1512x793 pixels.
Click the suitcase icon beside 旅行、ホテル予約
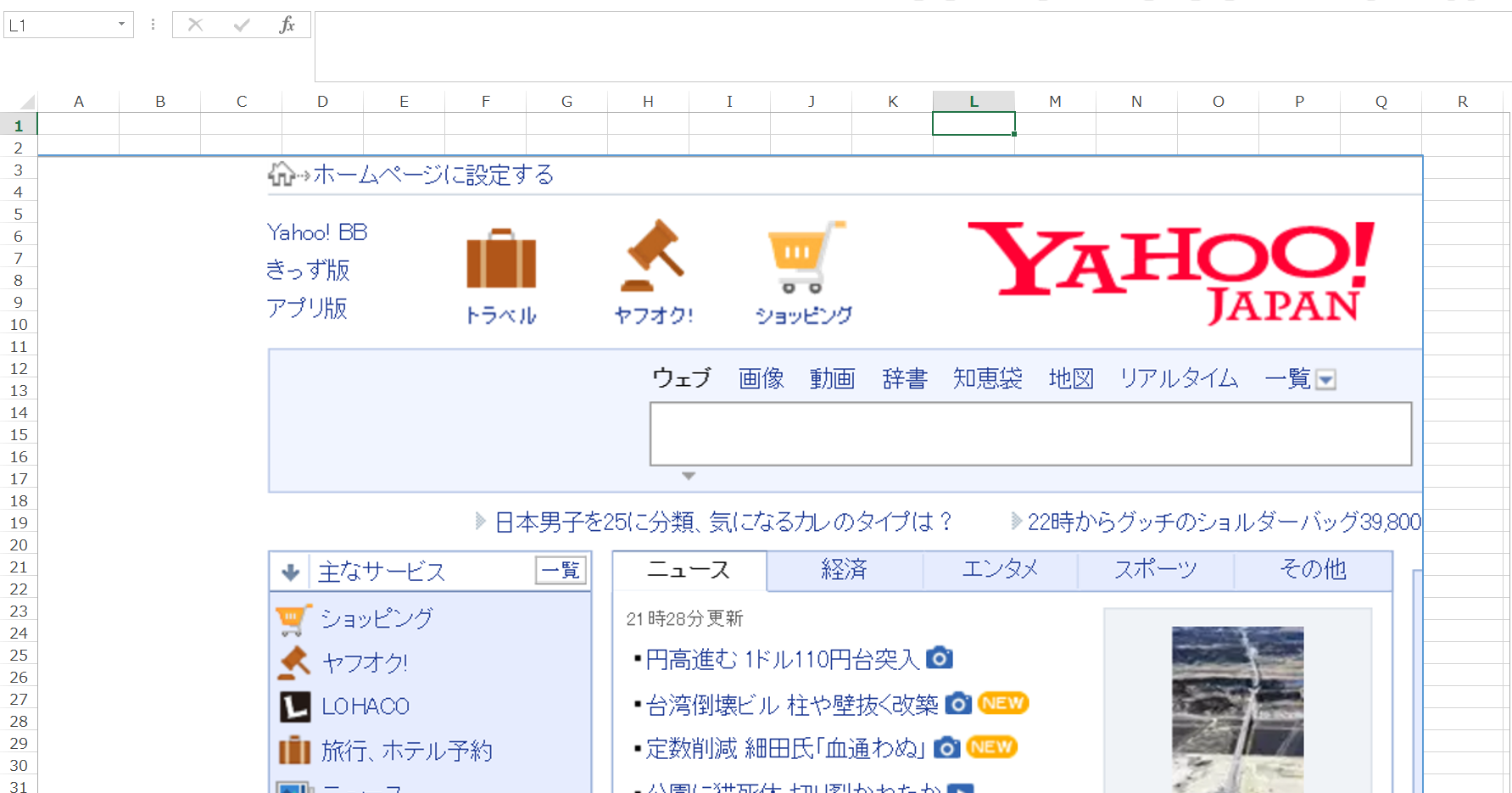(x=295, y=750)
